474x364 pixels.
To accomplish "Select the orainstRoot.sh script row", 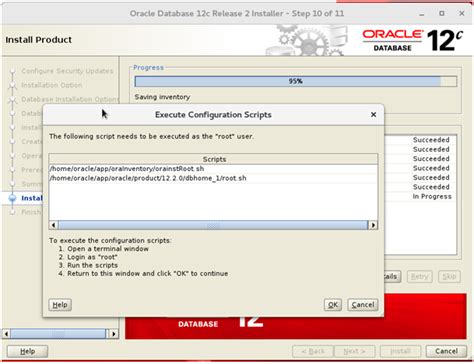I will point(213,169).
